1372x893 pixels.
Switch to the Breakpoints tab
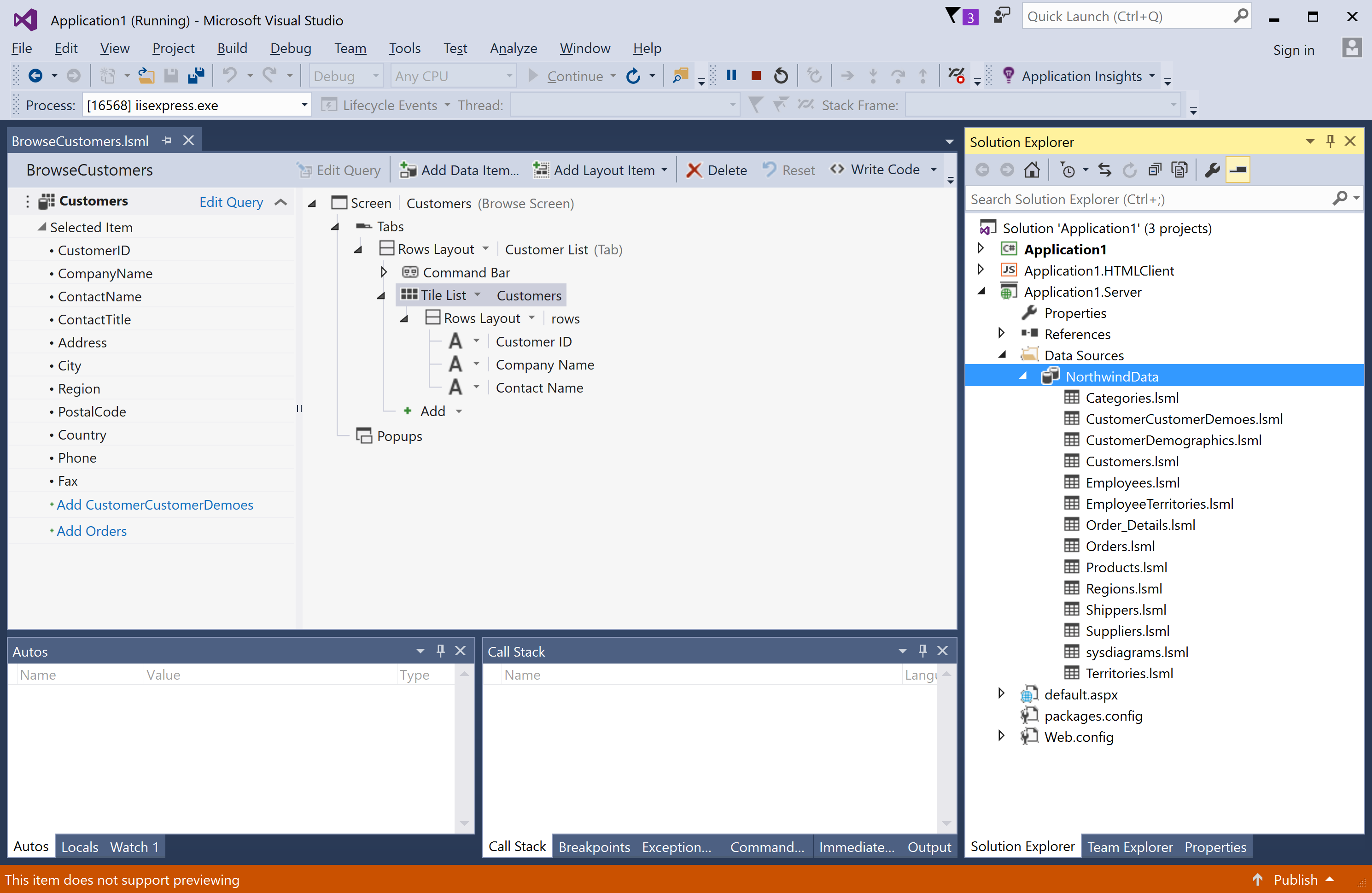[594, 846]
